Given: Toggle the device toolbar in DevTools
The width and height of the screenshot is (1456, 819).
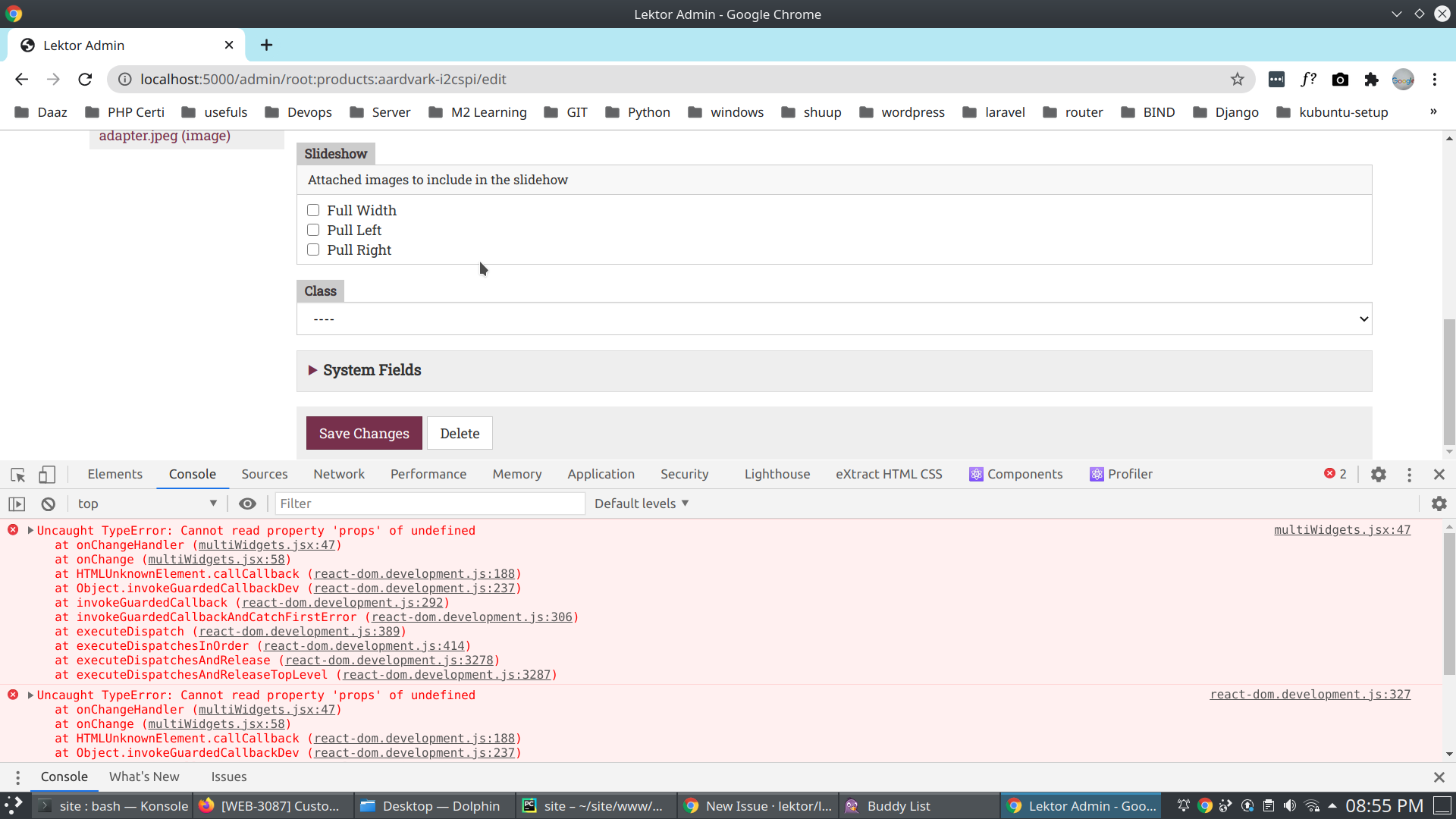Looking at the screenshot, I should (x=47, y=474).
